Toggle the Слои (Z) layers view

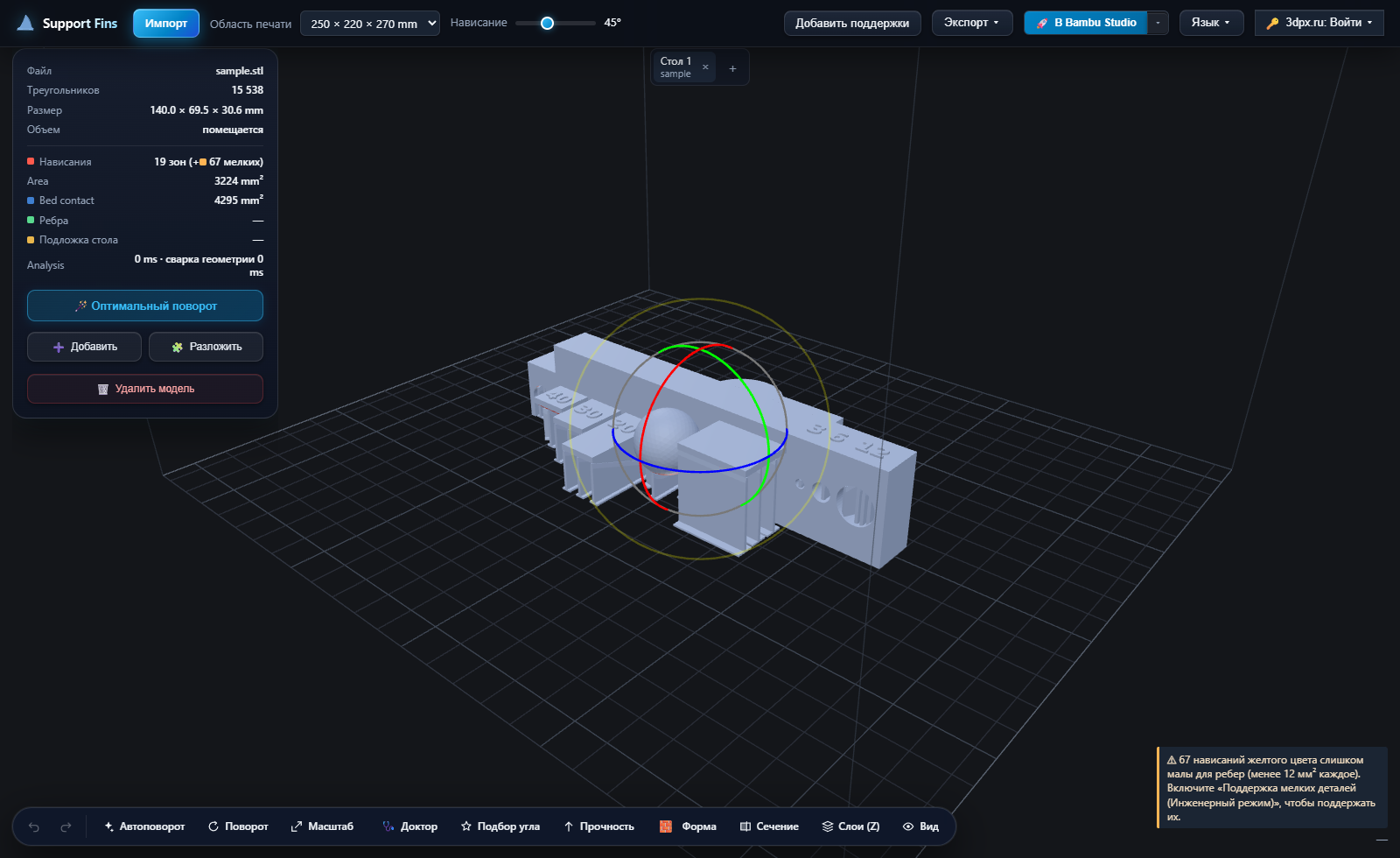pyautogui.click(x=850, y=826)
